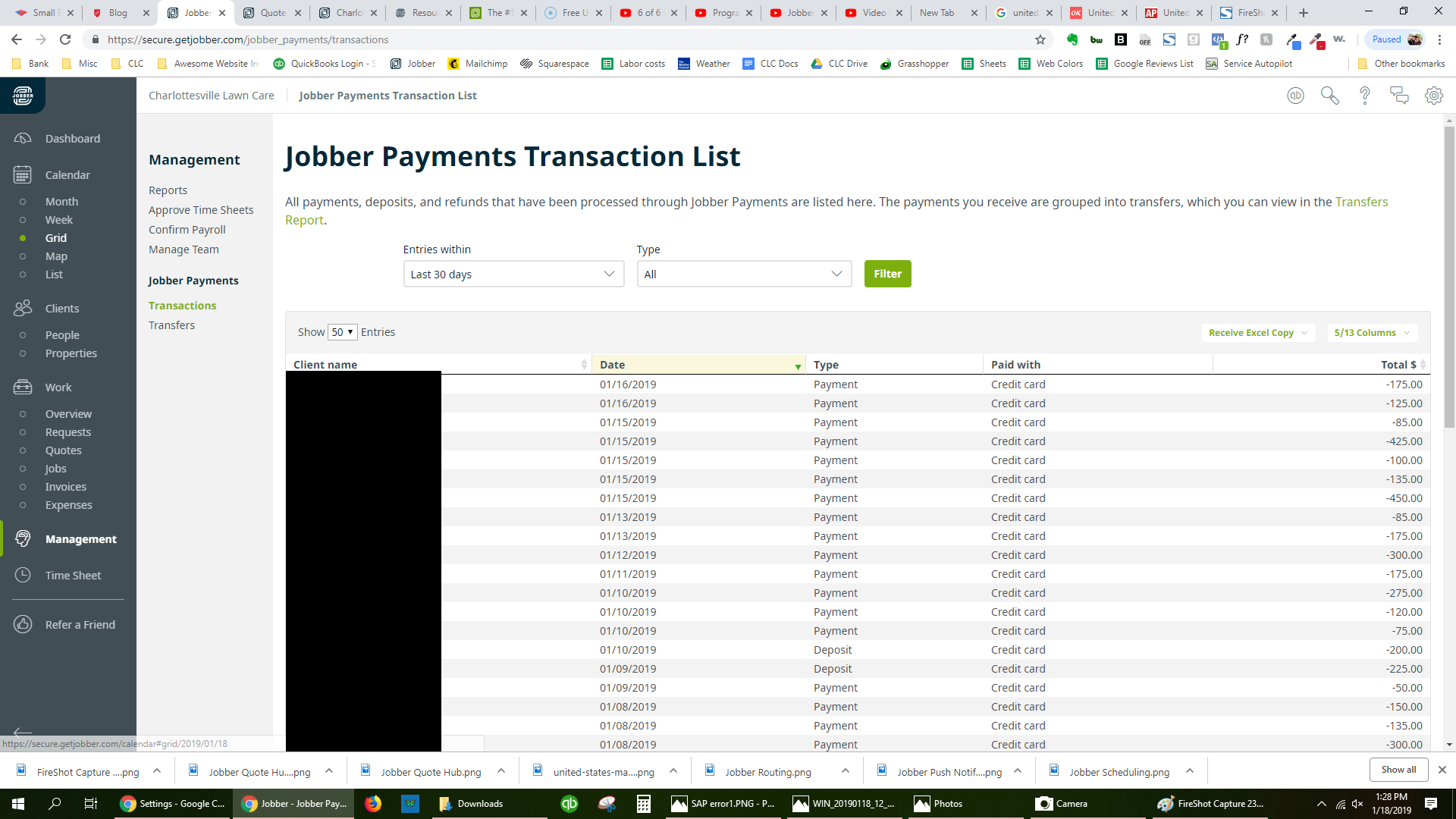The width and height of the screenshot is (1456, 819).
Task: Sort by the Total $ column header
Action: coord(1321,365)
